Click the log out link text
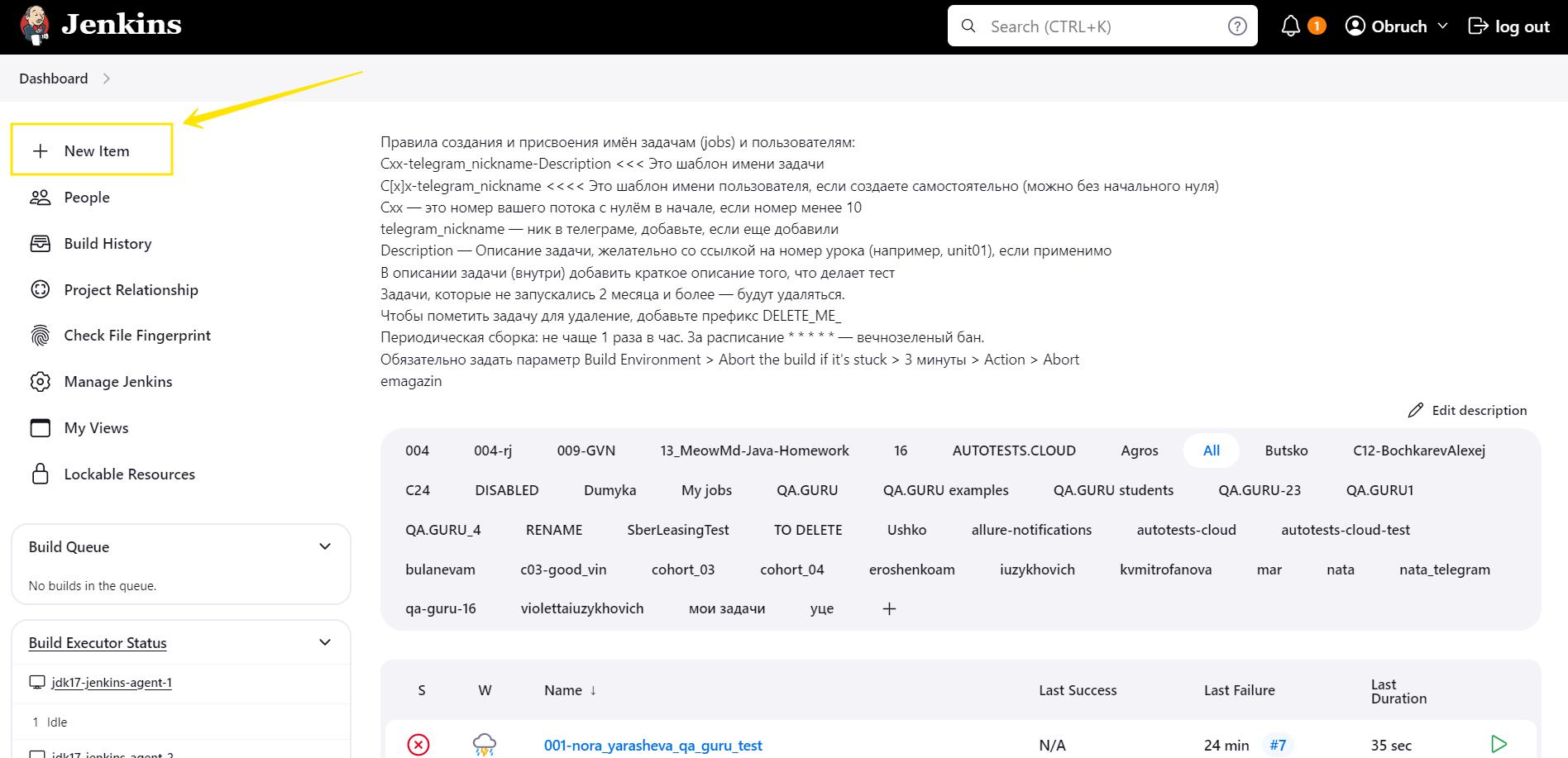This screenshot has width=1568, height=758. click(x=1523, y=26)
